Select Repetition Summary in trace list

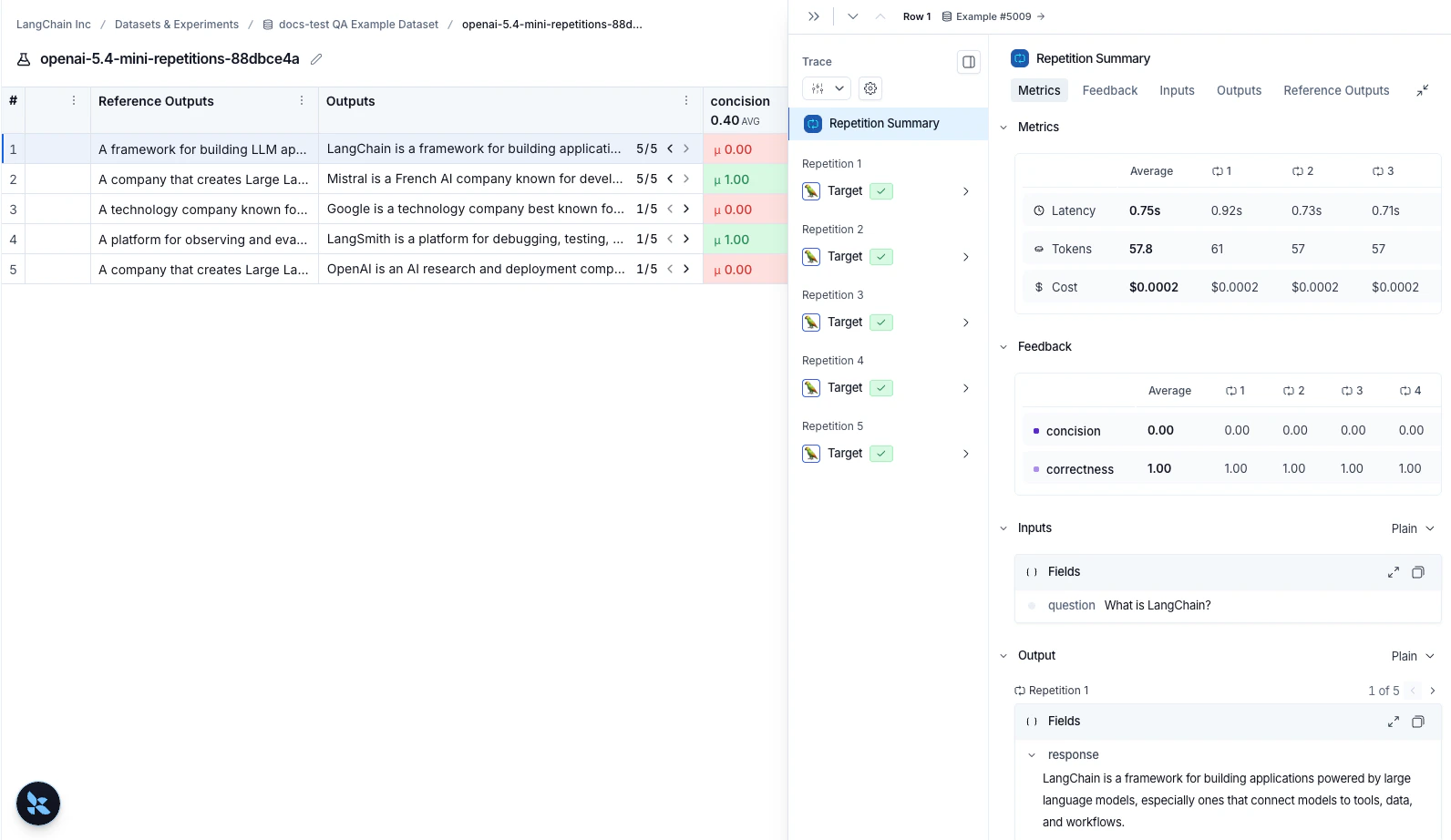pos(888,124)
